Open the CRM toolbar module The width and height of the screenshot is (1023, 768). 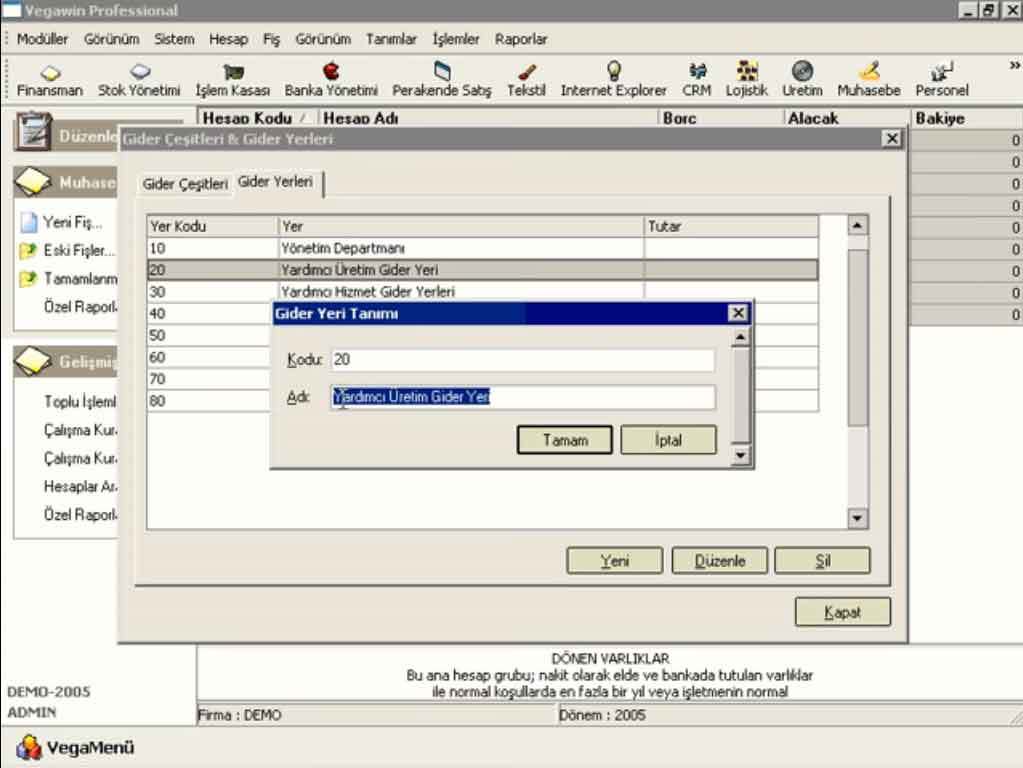pyautogui.click(x=697, y=80)
